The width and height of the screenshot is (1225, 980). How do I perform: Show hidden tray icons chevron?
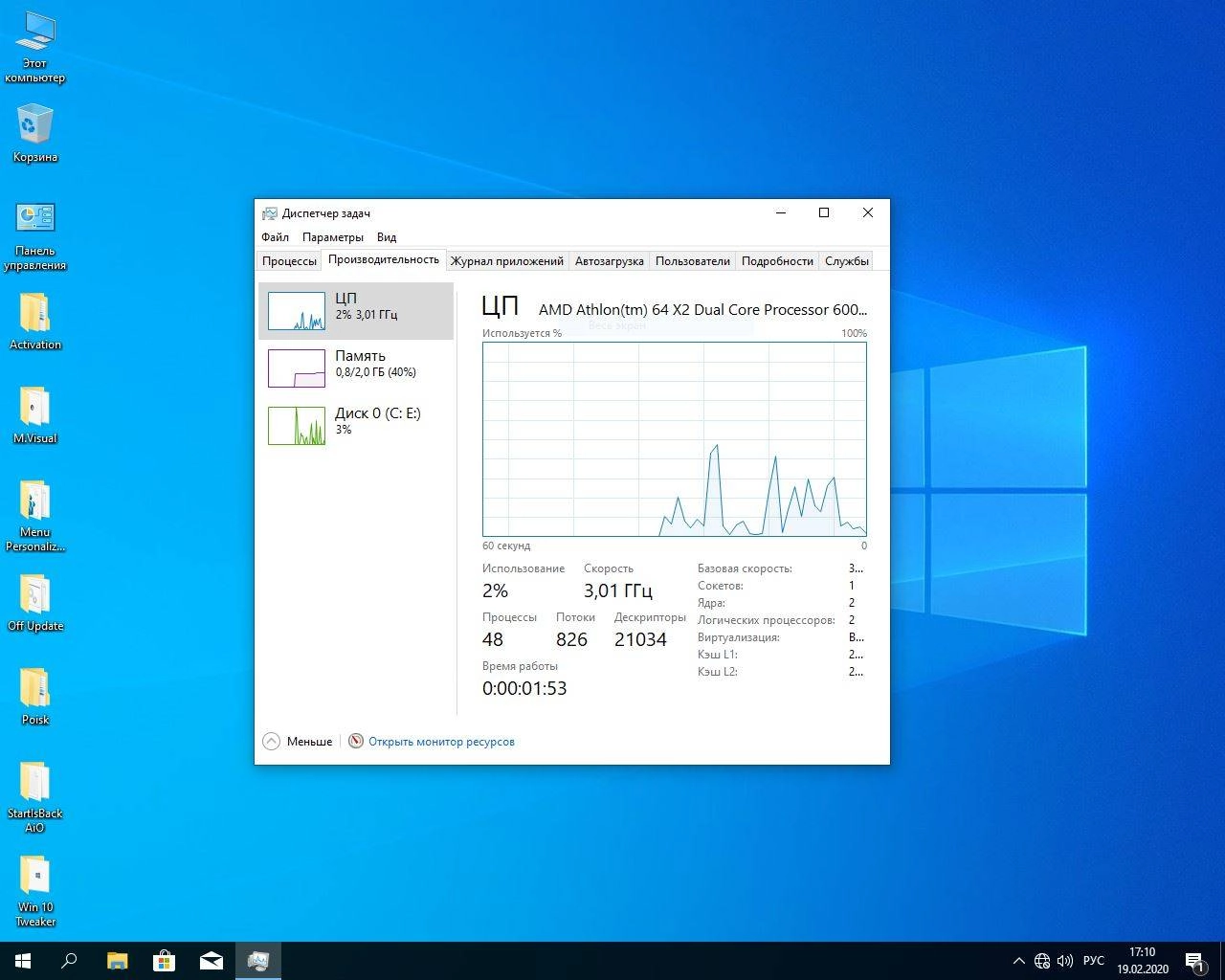click(x=1018, y=961)
